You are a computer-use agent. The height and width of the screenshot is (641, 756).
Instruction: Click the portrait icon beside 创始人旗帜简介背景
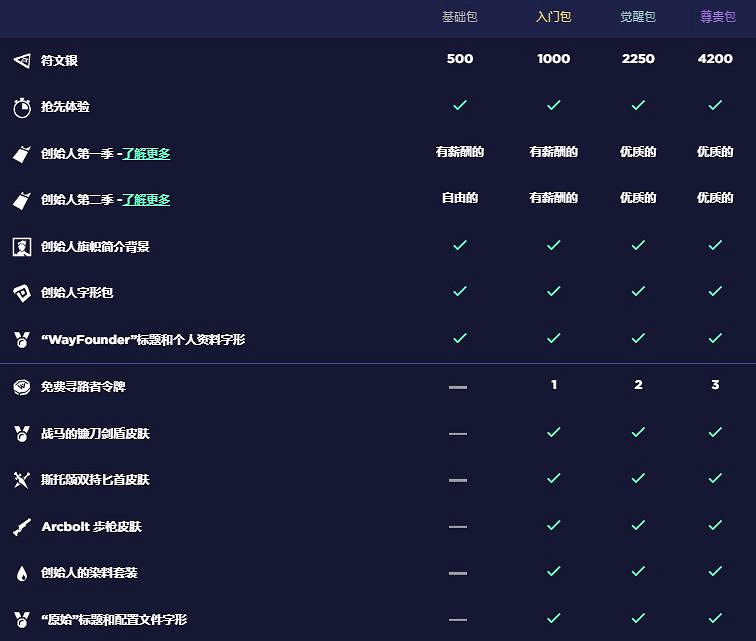(22, 247)
